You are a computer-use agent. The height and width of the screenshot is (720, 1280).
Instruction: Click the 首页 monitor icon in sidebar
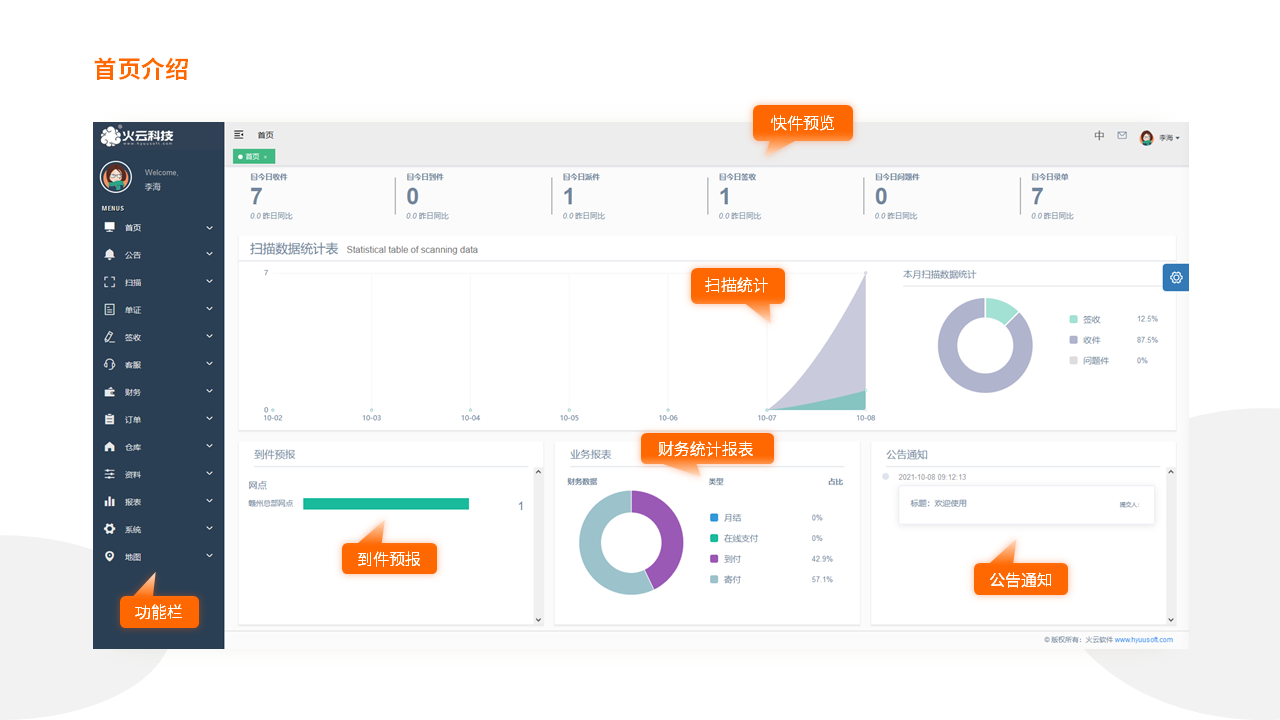pyautogui.click(x=110, y=228)
